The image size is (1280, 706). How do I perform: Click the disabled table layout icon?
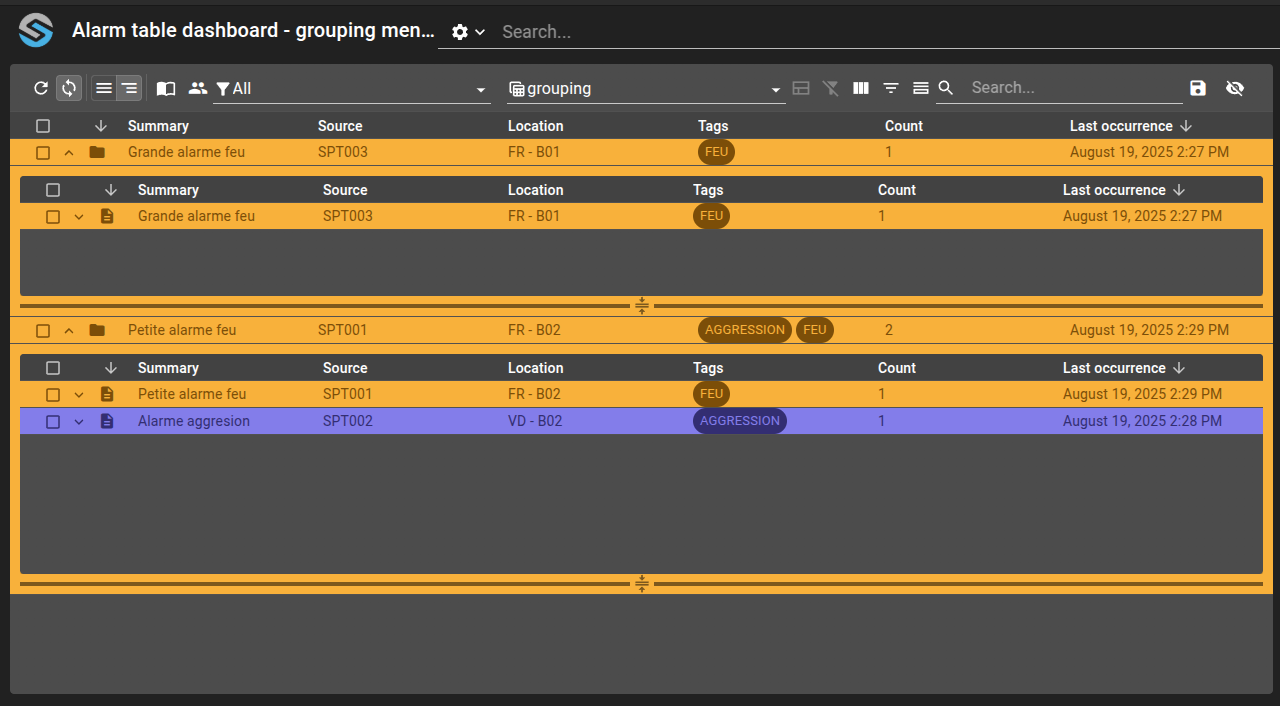pos(801,88)
